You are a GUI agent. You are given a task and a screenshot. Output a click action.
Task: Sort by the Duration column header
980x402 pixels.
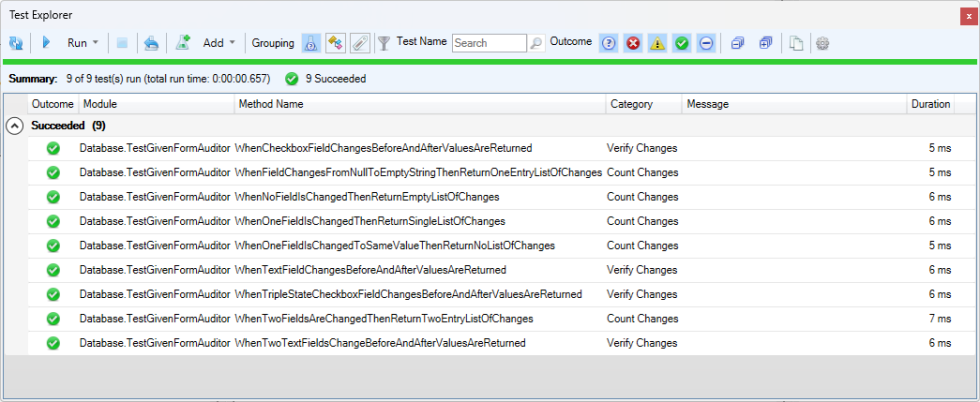click(930, 104)
